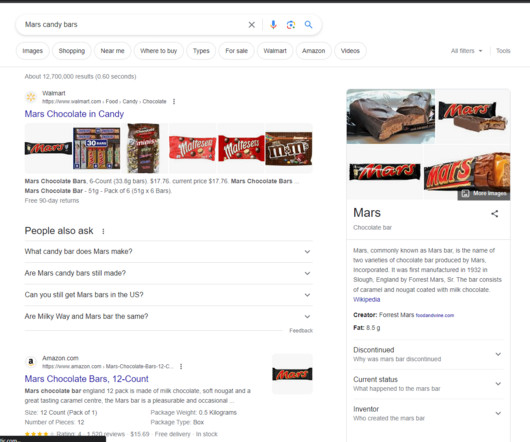Image resolution: width=530 pixels, height=442 pixels.
Task: Open the top-right Mars wrapper with bar image
Action: coord(473,116)
